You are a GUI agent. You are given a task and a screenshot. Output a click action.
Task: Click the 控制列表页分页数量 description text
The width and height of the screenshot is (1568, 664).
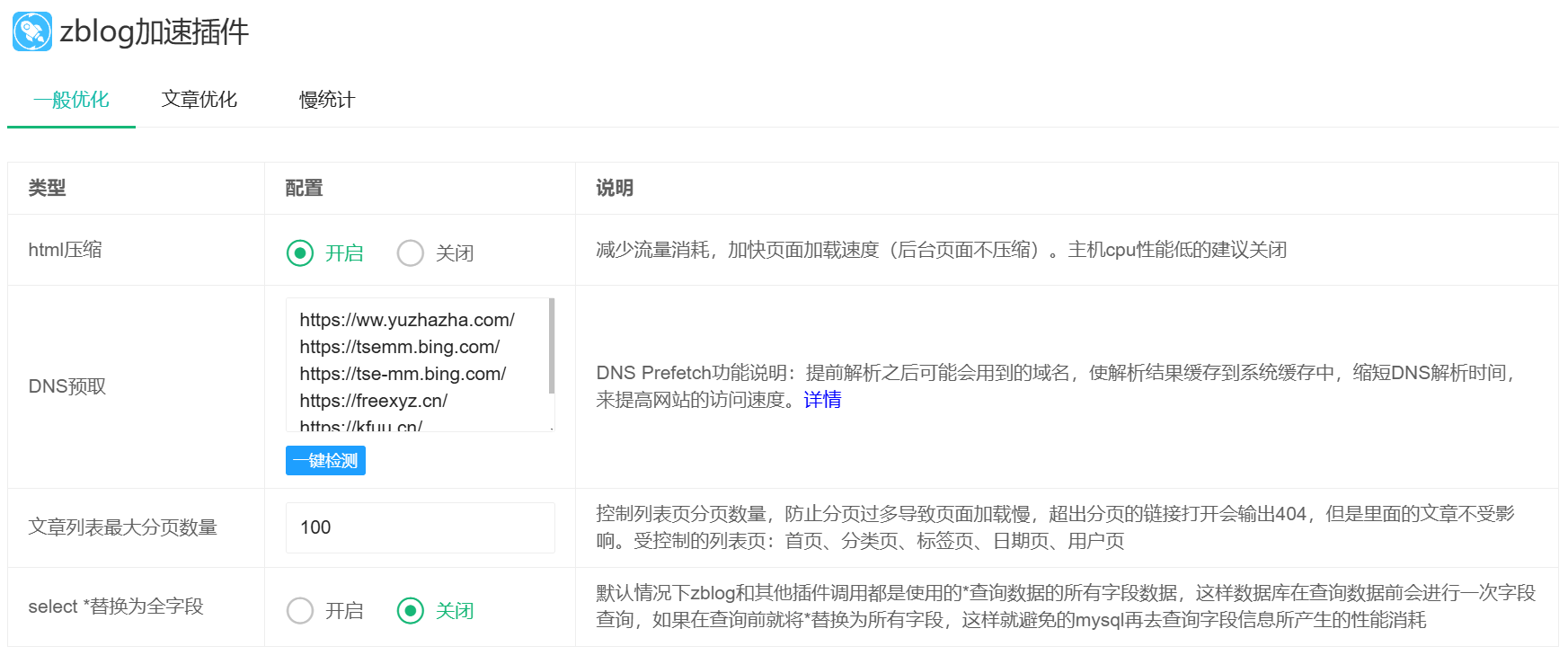(1056, 527)
